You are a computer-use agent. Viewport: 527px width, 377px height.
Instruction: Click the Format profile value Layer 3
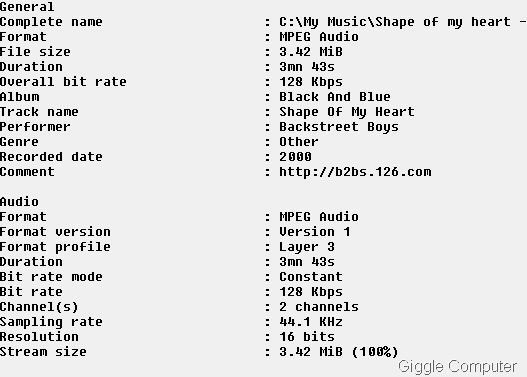click(x=307, y=247)
